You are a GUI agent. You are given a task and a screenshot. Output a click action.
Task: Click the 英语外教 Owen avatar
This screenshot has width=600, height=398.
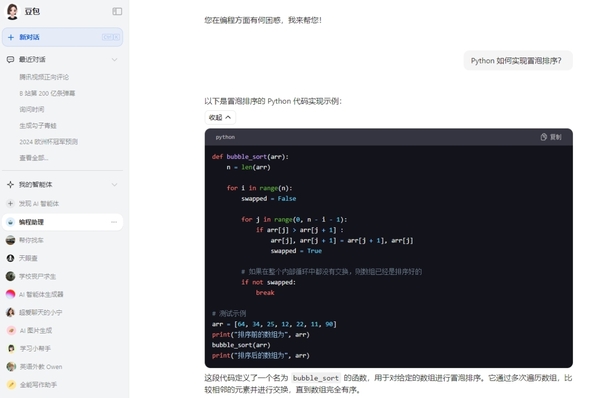pos(11,367)
